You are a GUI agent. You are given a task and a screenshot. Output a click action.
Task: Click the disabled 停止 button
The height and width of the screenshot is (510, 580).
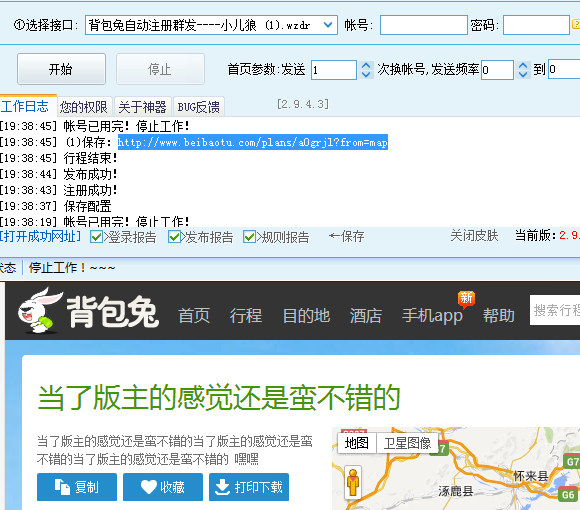pos(160,69)
